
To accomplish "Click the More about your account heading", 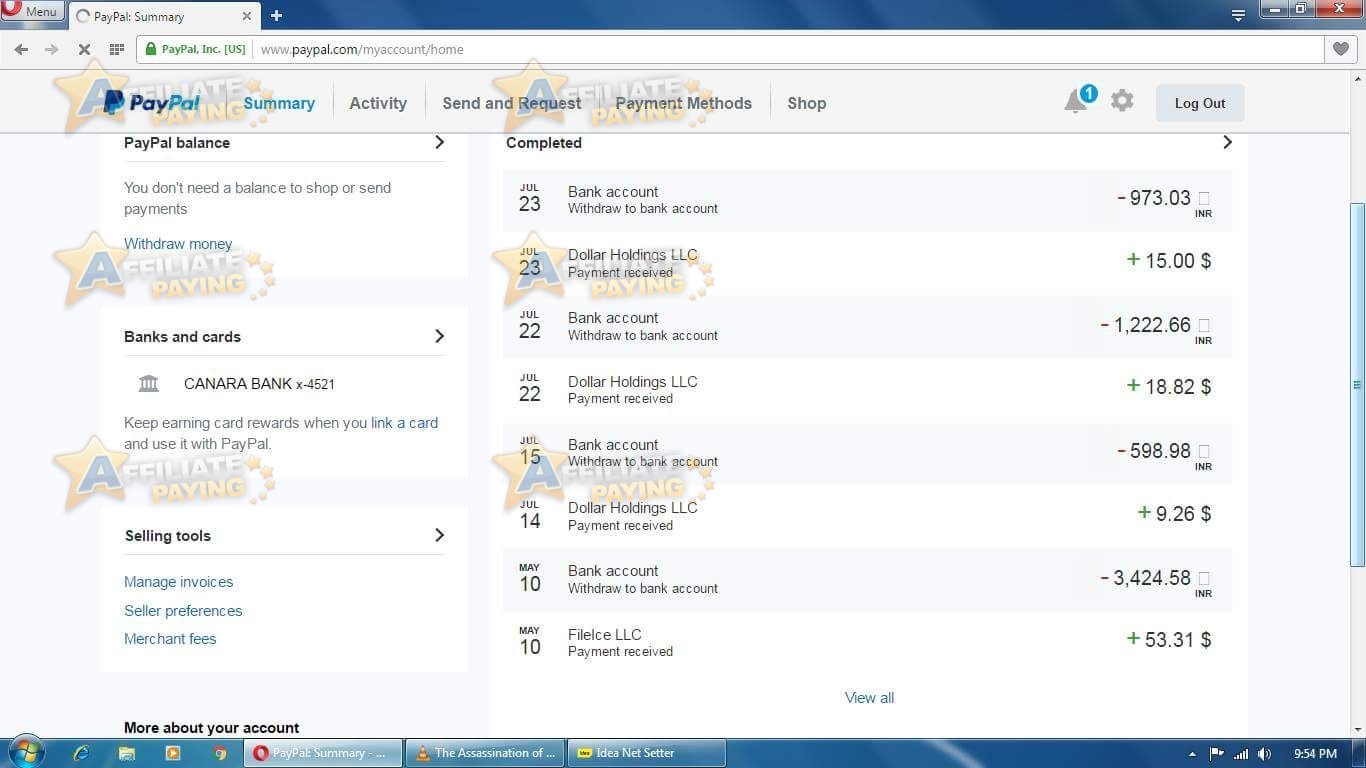I will (x=212, y=728).
